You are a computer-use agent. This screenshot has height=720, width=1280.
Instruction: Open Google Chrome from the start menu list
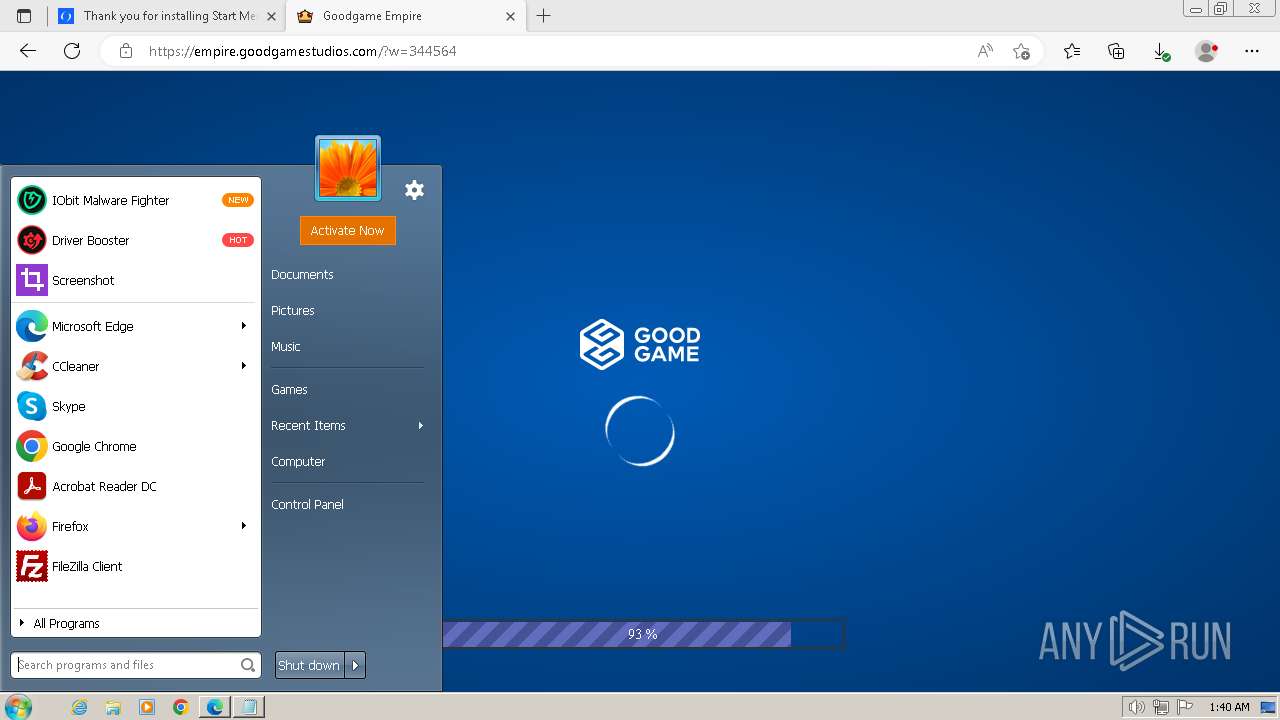[x=136, y=446]
